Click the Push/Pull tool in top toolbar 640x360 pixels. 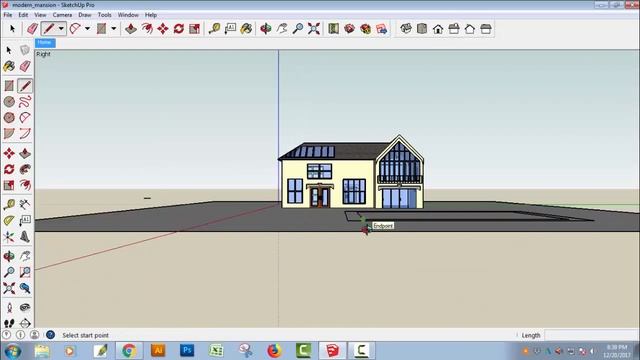[x=131, y=29]
